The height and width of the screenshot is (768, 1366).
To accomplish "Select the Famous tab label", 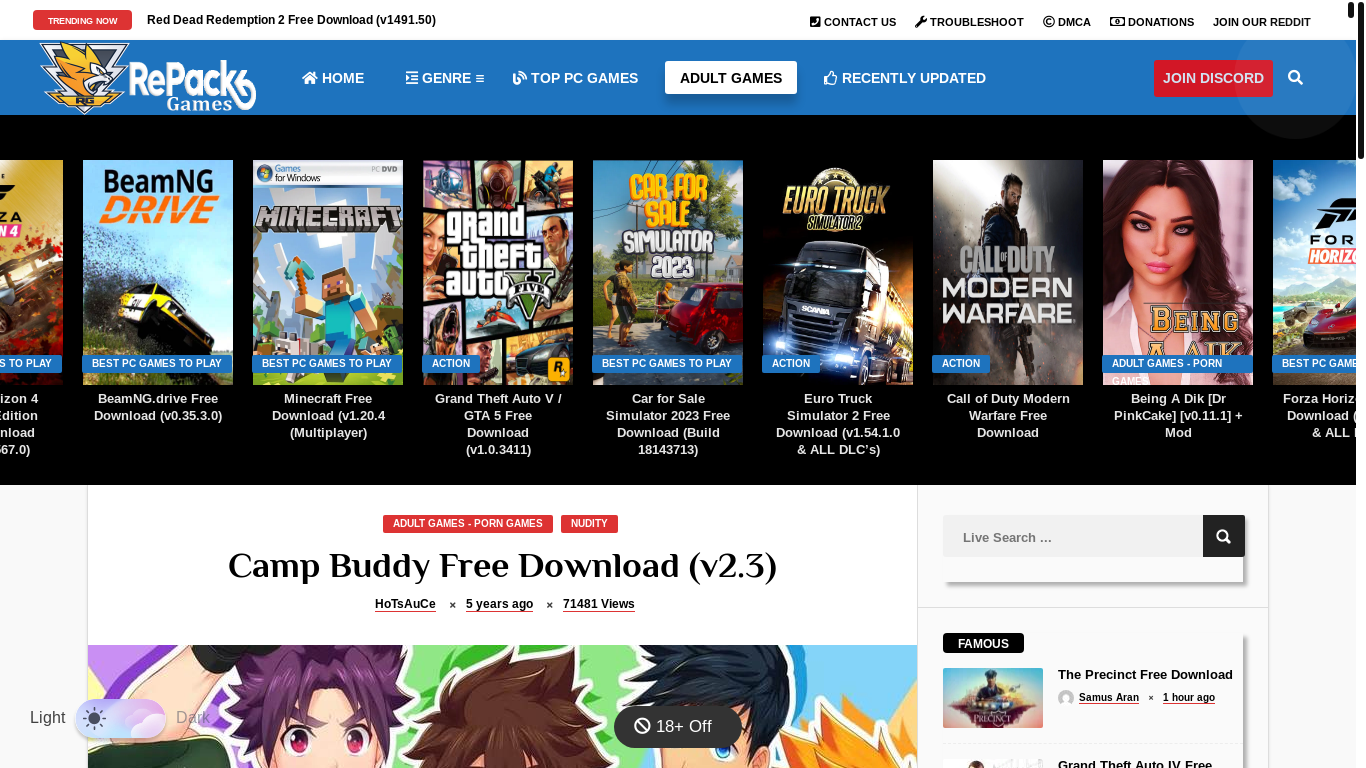I will pyautogui.click(x=983, y=643).
